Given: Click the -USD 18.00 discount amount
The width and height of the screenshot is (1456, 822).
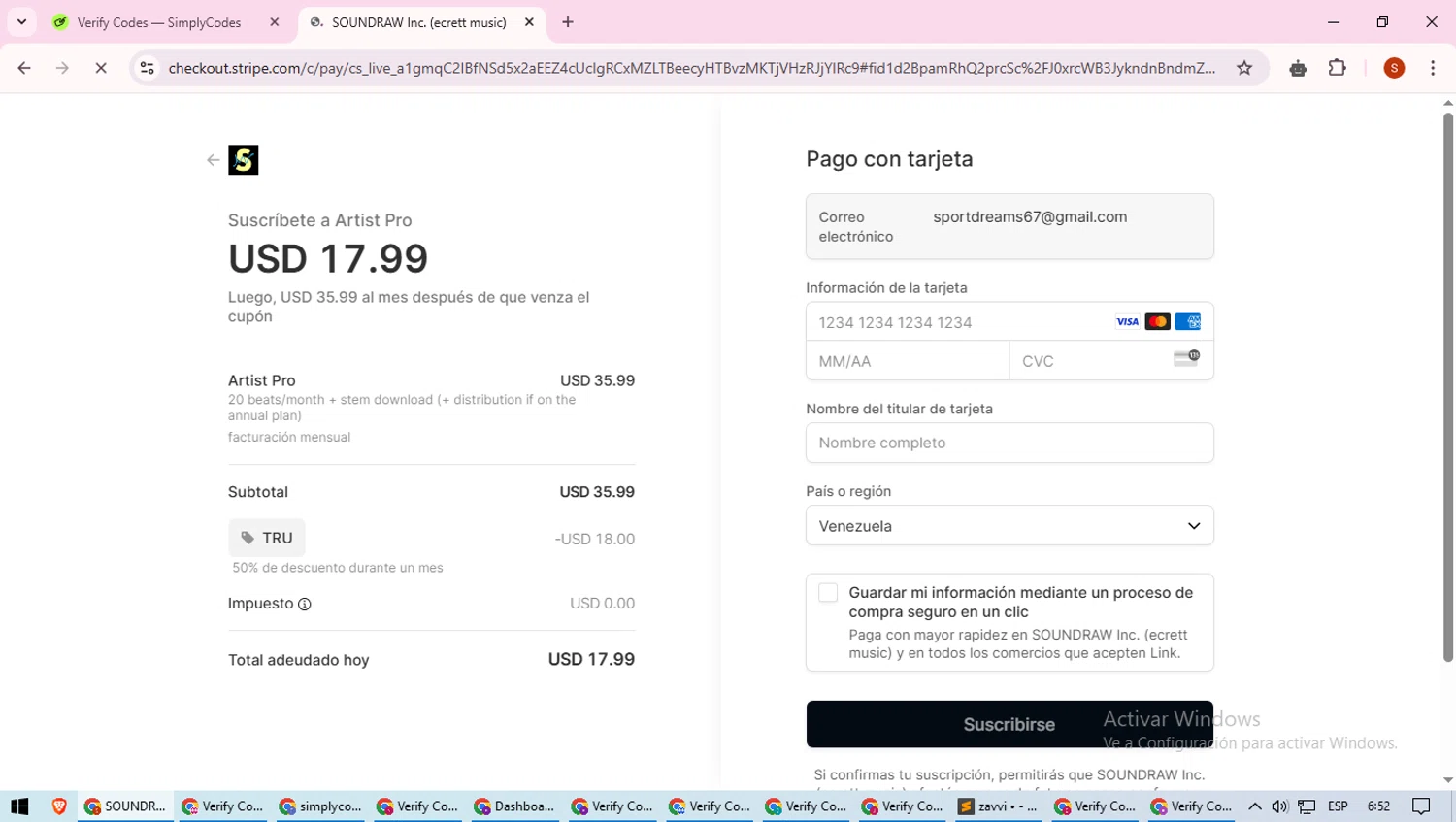Looking at the screenshot, I should [x=595, y=539].
